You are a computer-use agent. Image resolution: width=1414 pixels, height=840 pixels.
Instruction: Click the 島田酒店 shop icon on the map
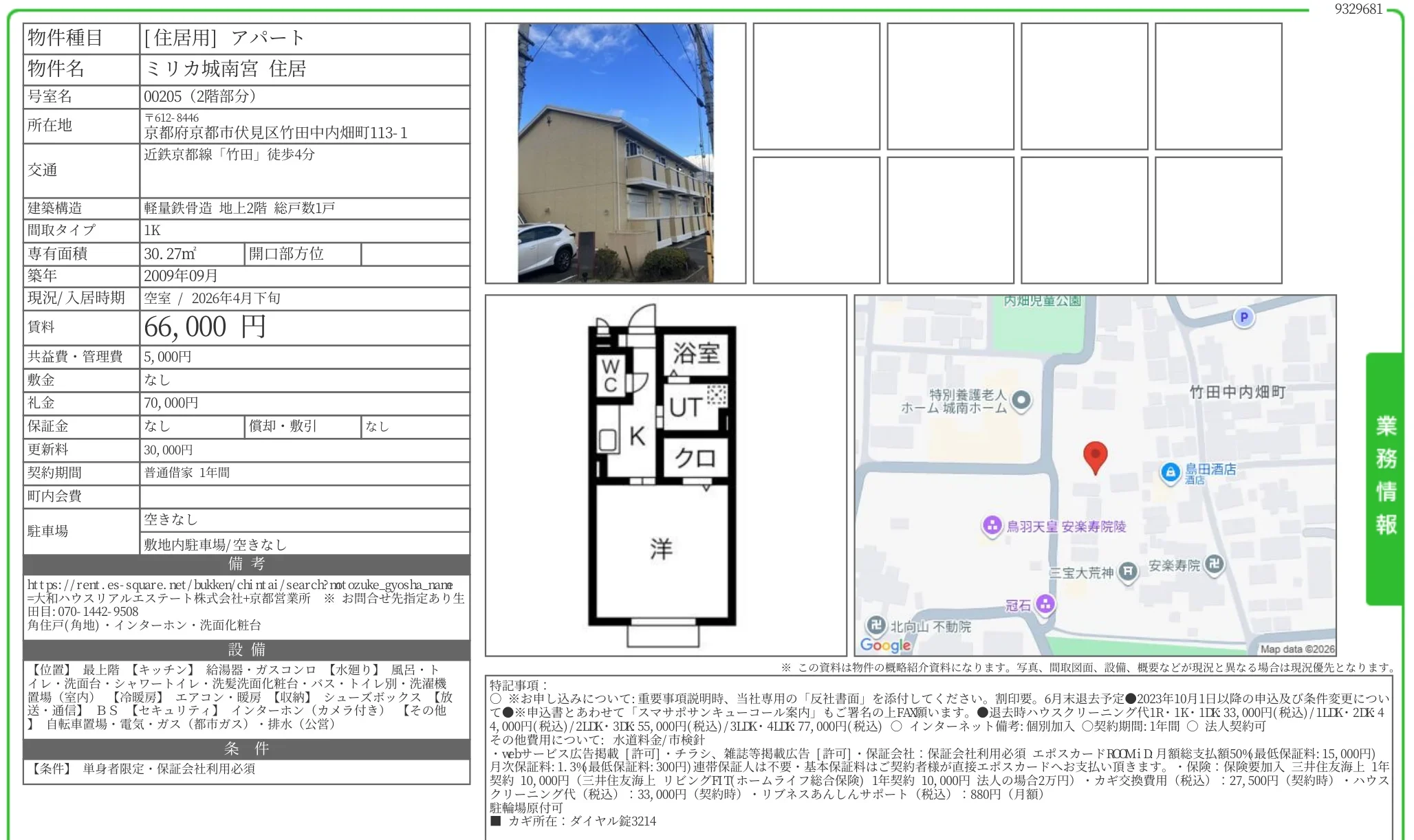pos(1170,472)
